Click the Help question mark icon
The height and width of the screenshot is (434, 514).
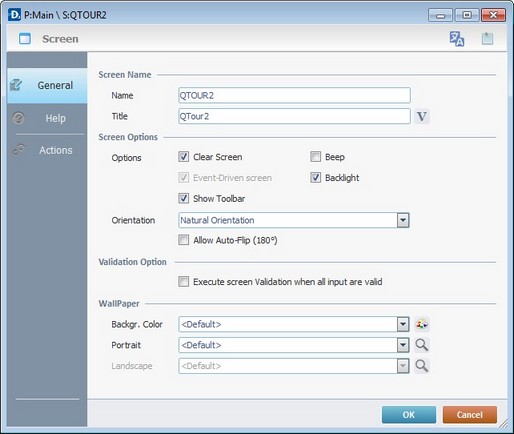click(x=18, y=118)
